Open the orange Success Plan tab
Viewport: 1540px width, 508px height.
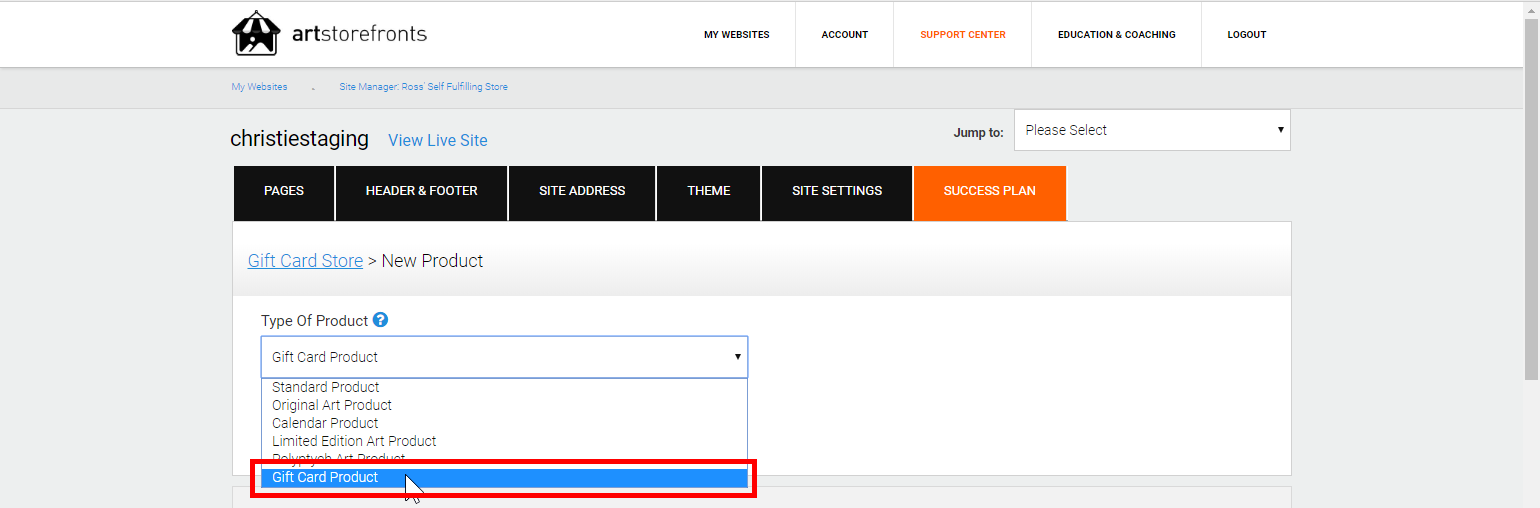[989, 191]
